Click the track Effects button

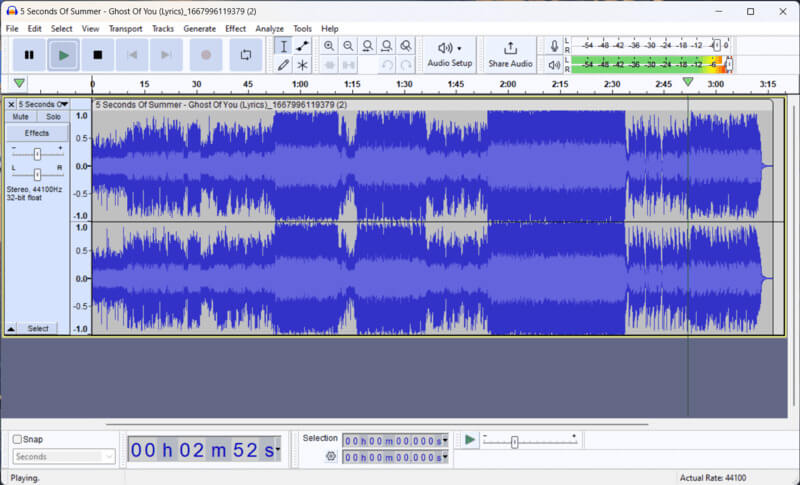pyautogui.click(x=37, y=133)
